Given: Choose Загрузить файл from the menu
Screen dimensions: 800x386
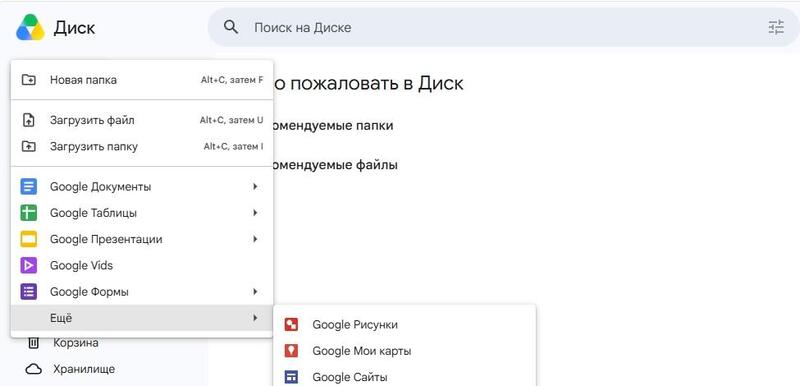Looking at the screenshot, I should tap(142, 120).
